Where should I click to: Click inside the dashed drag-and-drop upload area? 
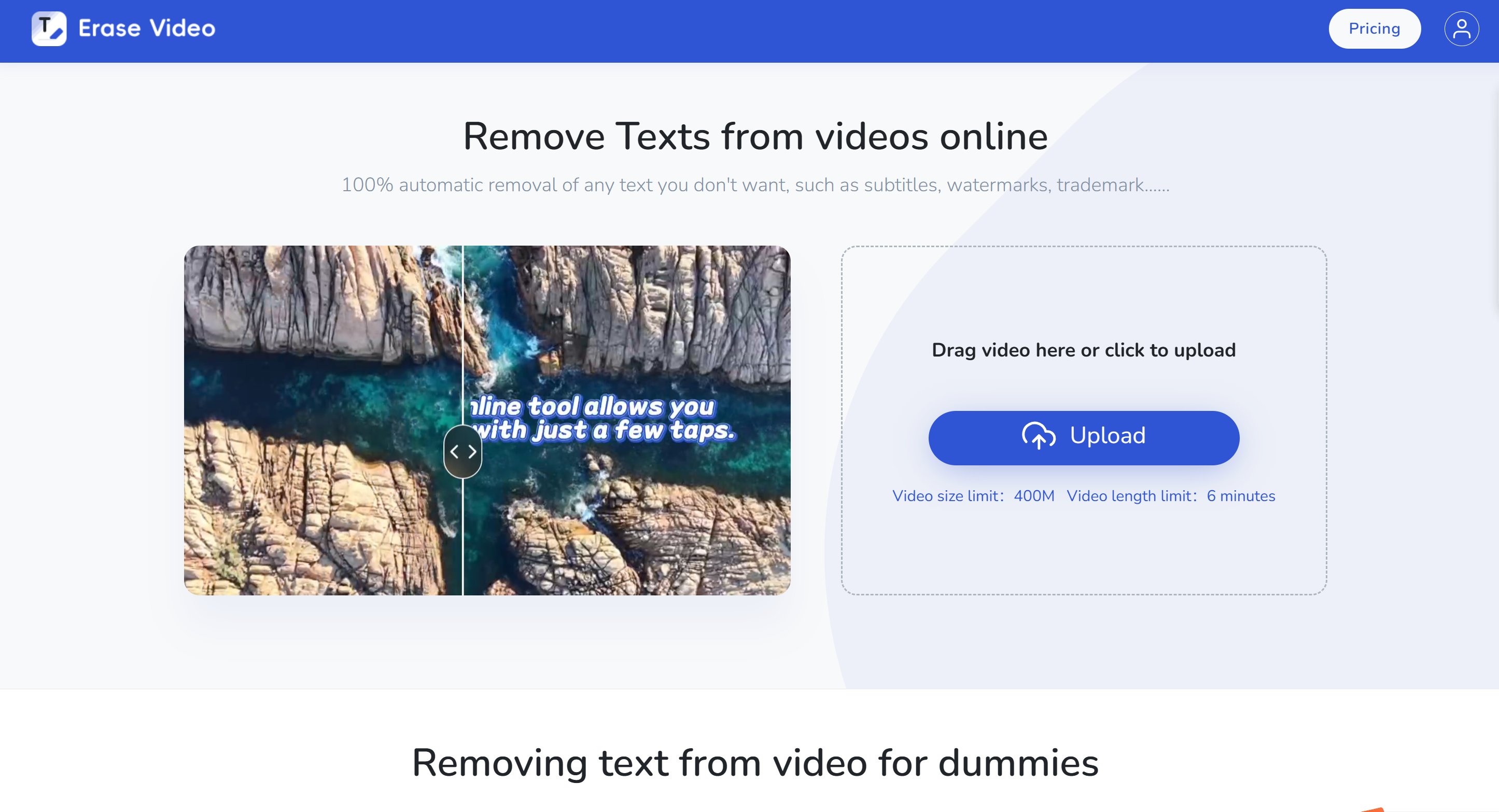click(x=1084, y=552)
